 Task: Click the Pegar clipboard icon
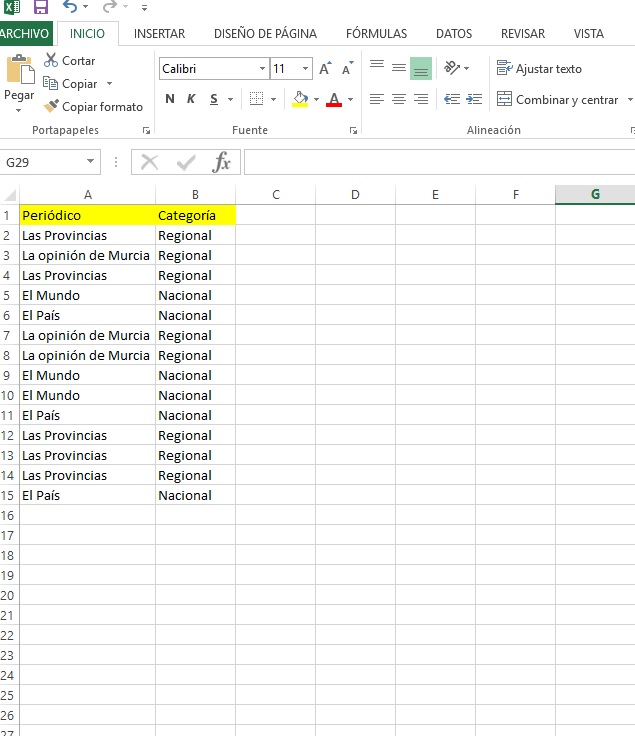point(20,69)
